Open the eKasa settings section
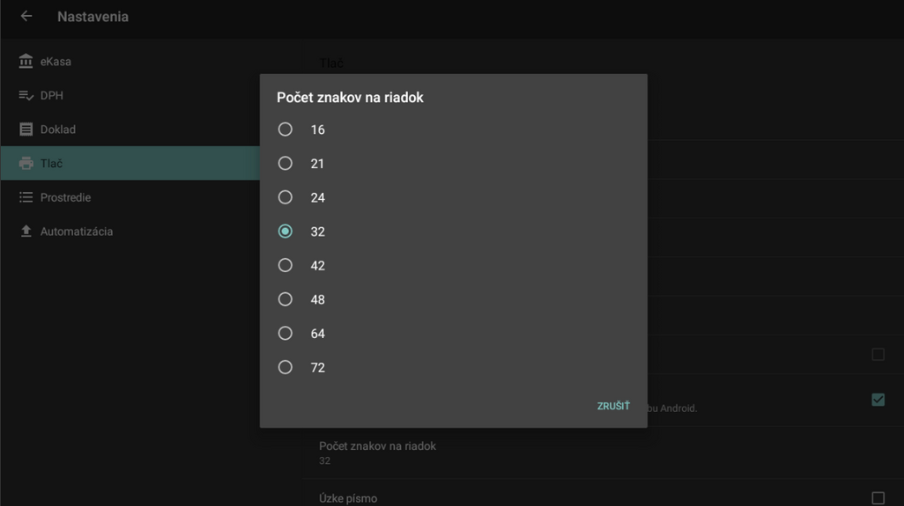904x506 pixels. pos(56,62)
